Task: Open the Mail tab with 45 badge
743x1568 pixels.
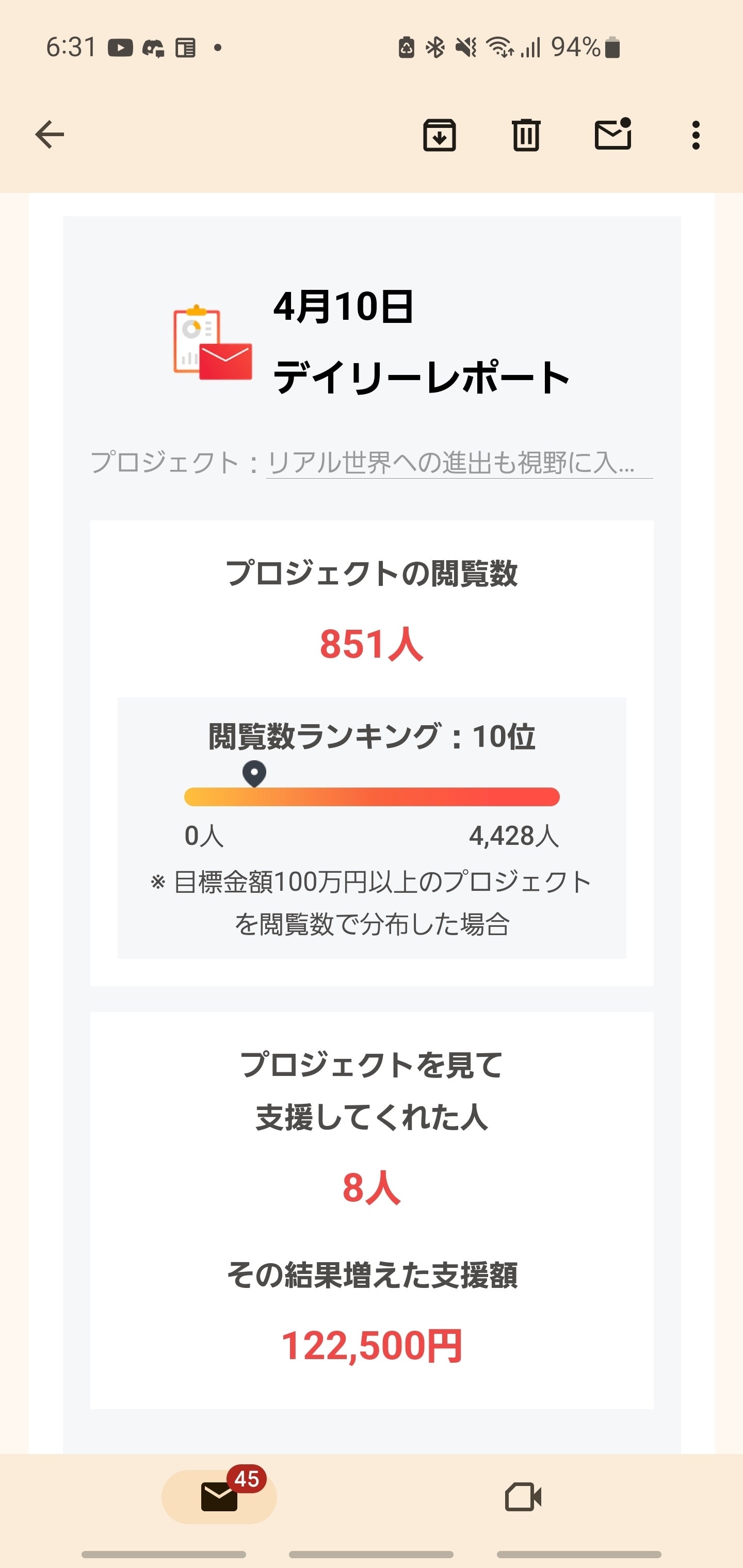Action: pos(219,1496)
